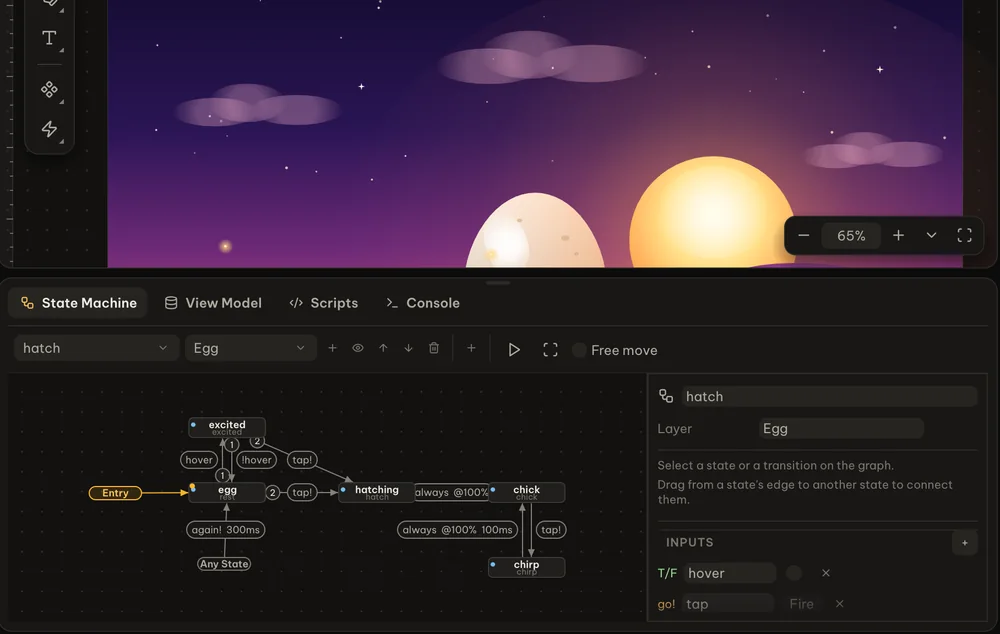1000x634 pixels.
Task: Select the components tool icon
Action: tap(49, 89)
